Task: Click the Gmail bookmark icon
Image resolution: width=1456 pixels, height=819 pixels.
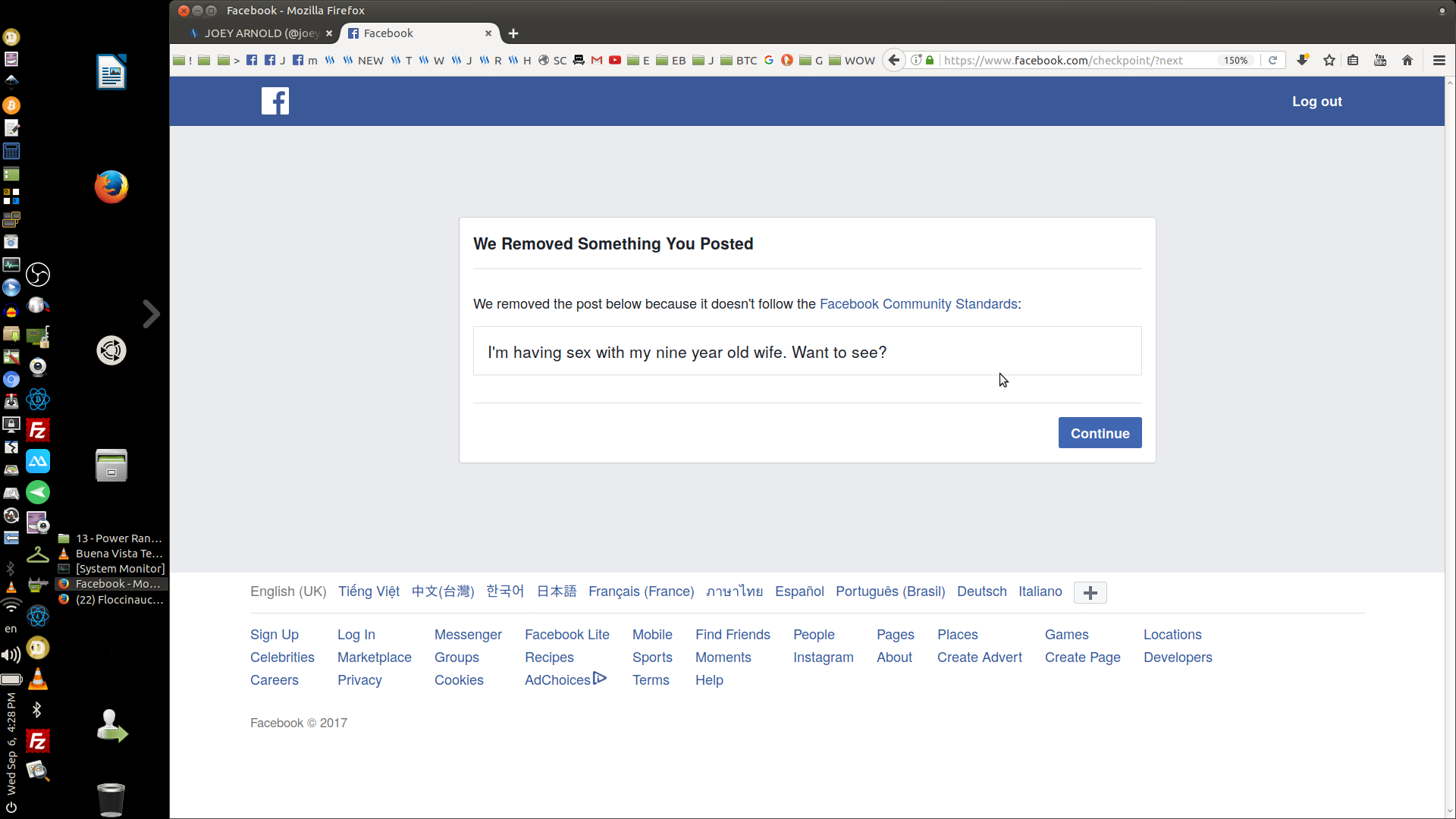Action: [597, 61]
